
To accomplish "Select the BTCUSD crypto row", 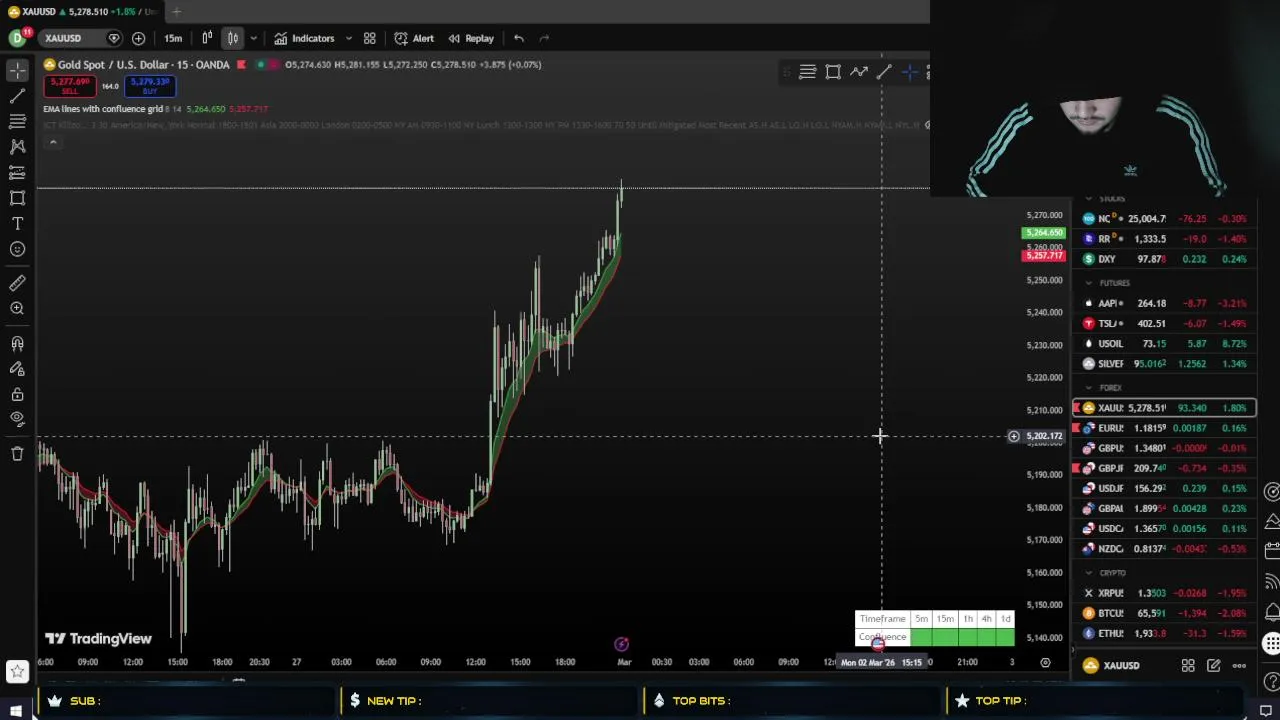I will (1165, 613).
